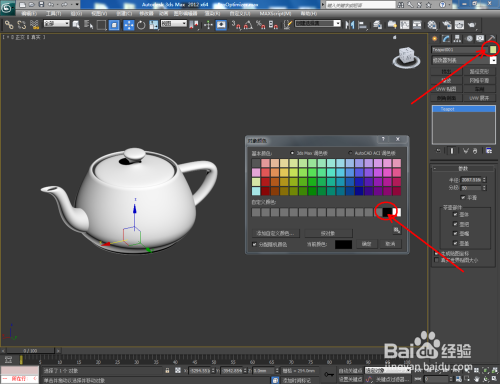Select the 3ds Max palette radio button

292,153
